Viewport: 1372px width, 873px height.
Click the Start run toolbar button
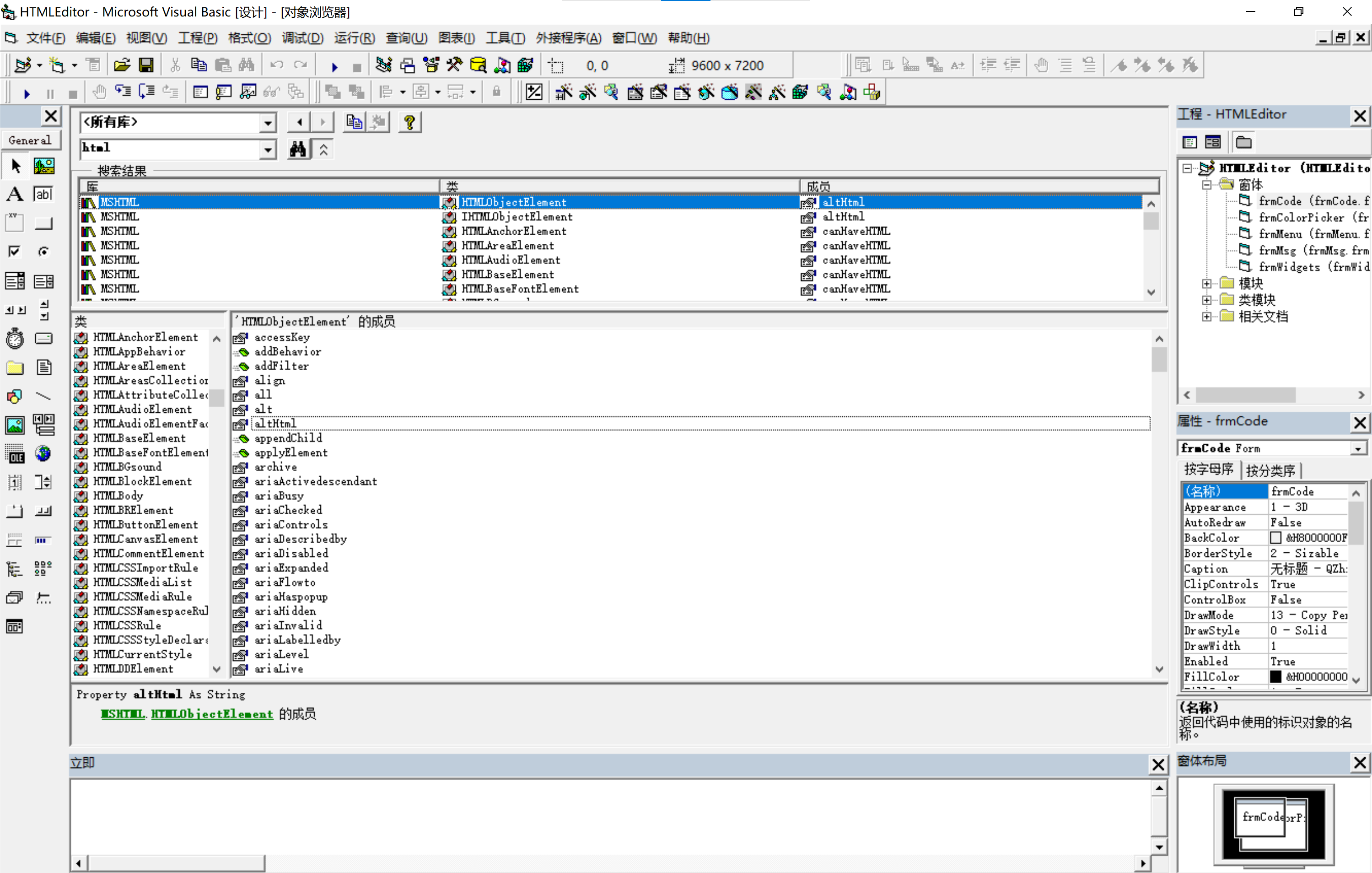coord(334,67)
